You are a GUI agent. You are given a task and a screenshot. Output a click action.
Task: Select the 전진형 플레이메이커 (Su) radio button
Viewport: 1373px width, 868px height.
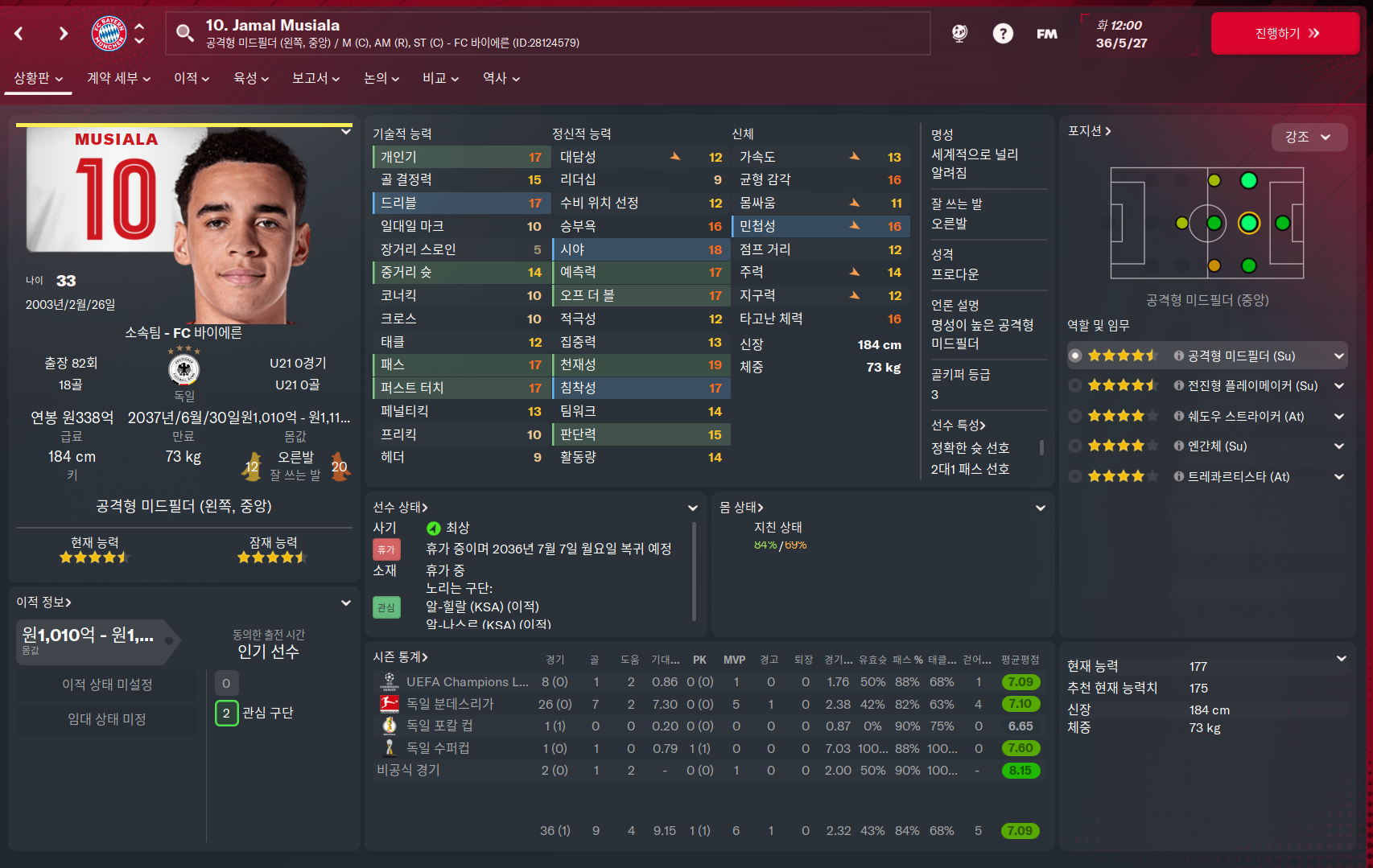[x=1075, y=385]
